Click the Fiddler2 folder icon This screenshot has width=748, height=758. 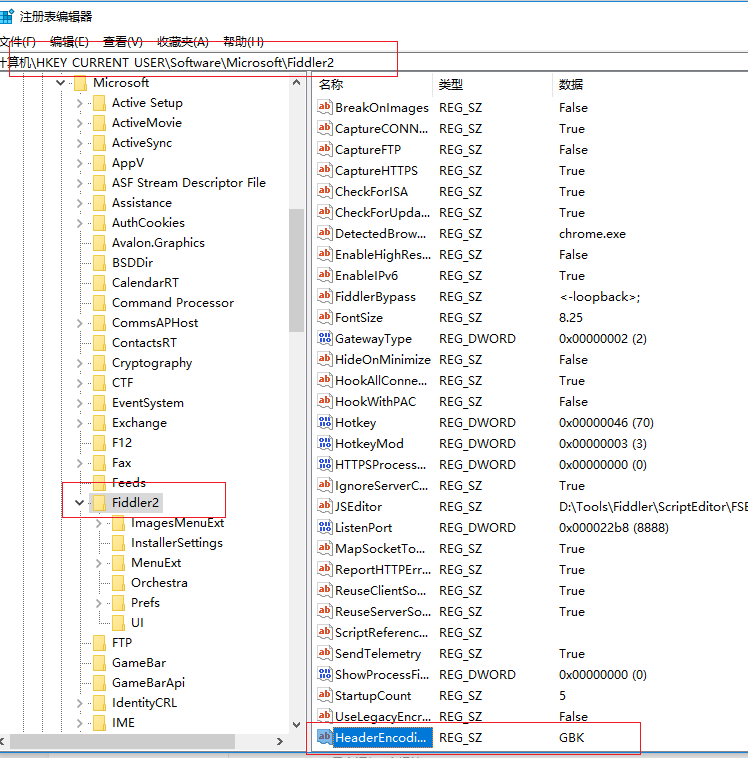[100, 502]
